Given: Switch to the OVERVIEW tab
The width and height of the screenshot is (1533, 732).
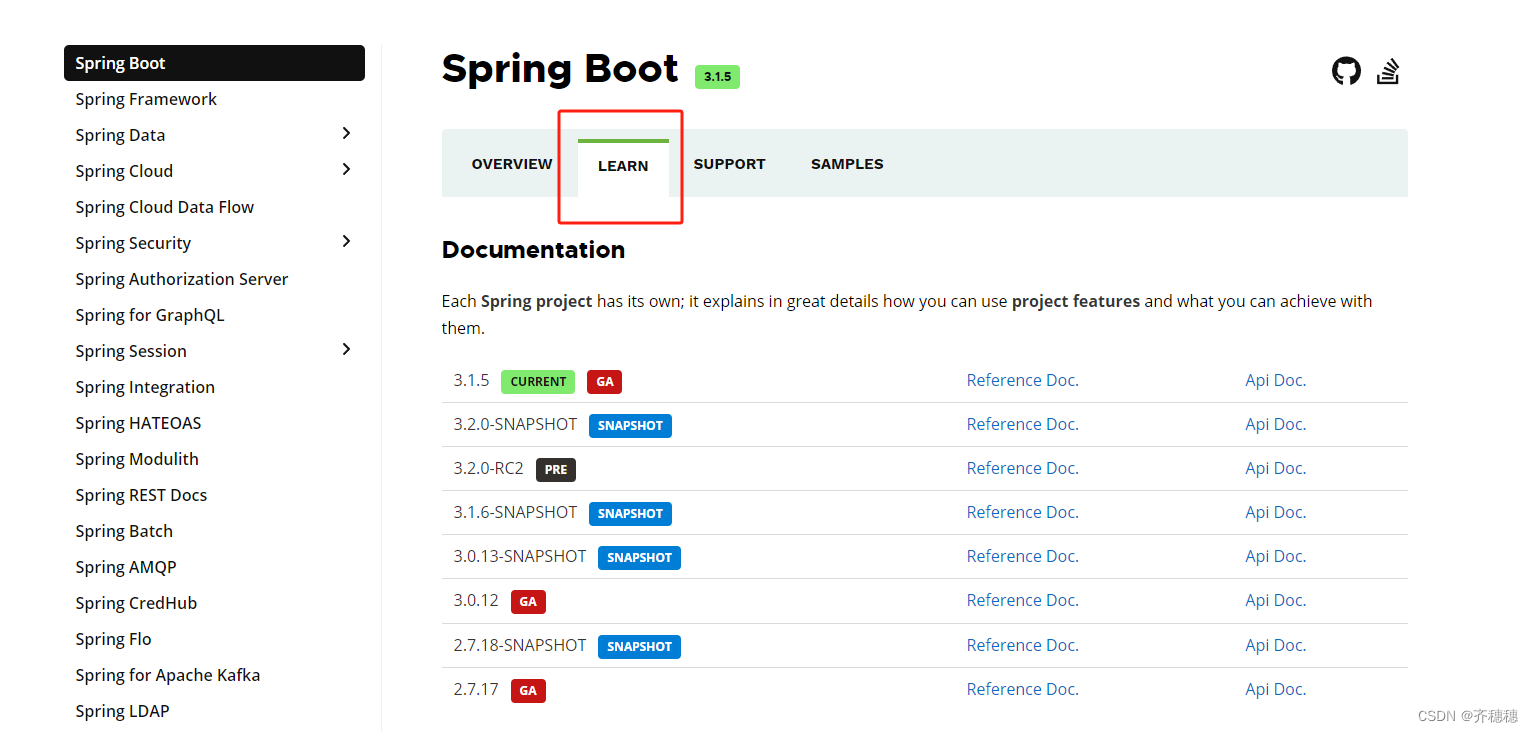Looking at the screenshot, I should 511,163.
